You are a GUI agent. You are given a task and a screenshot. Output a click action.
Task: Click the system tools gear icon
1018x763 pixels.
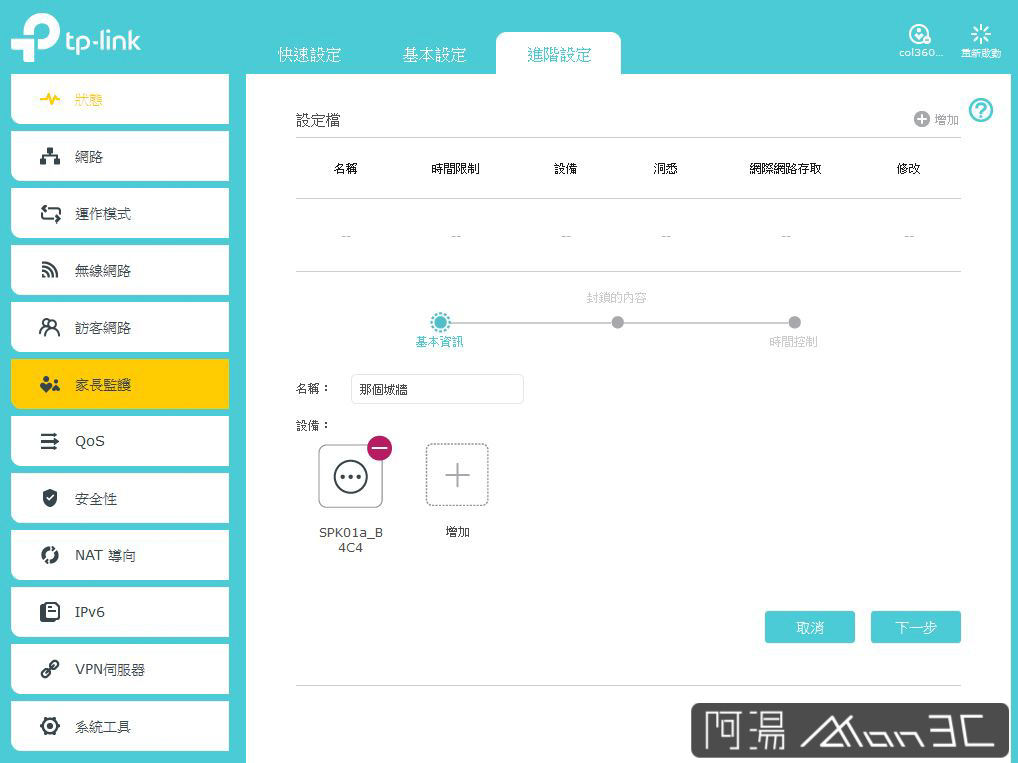coord(50,726)
